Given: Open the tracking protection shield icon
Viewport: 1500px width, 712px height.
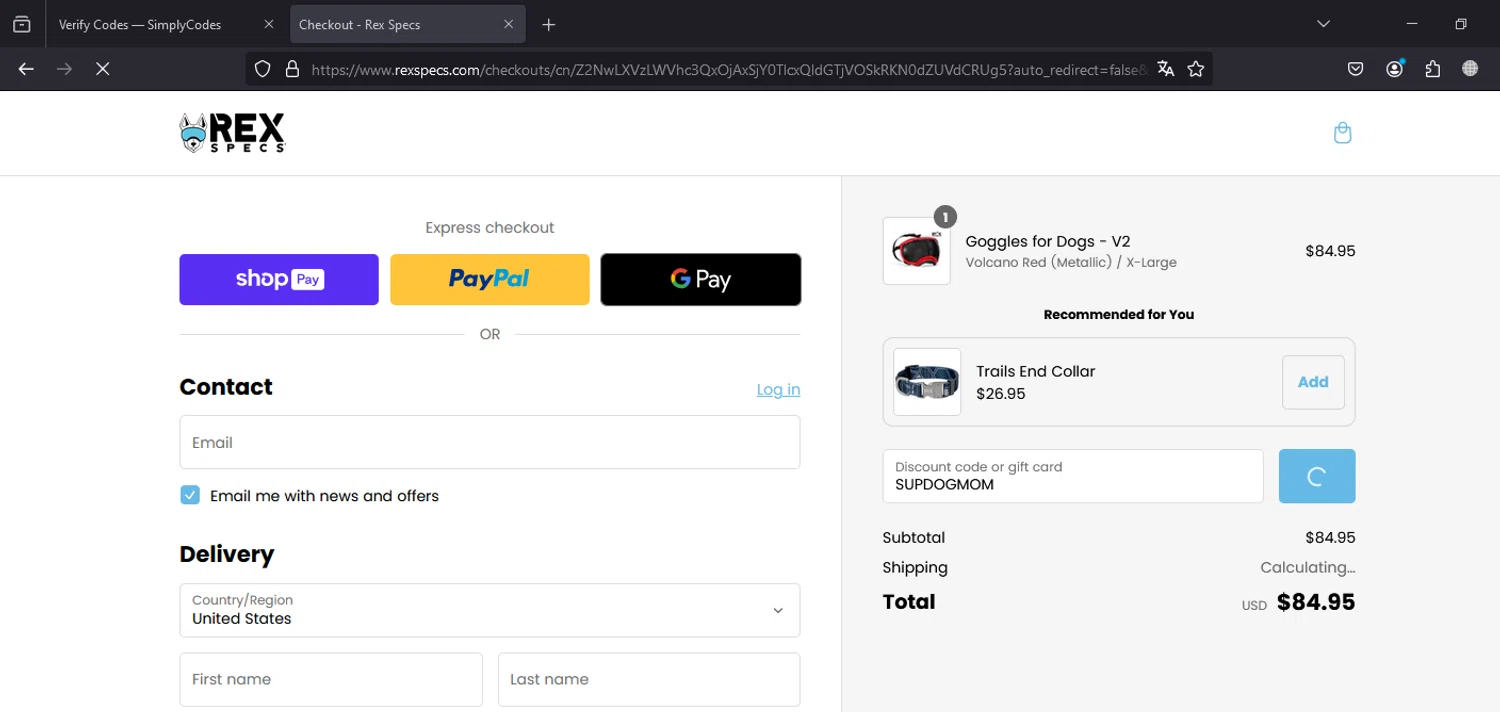Looking at the screenshot, I should 262,69.
